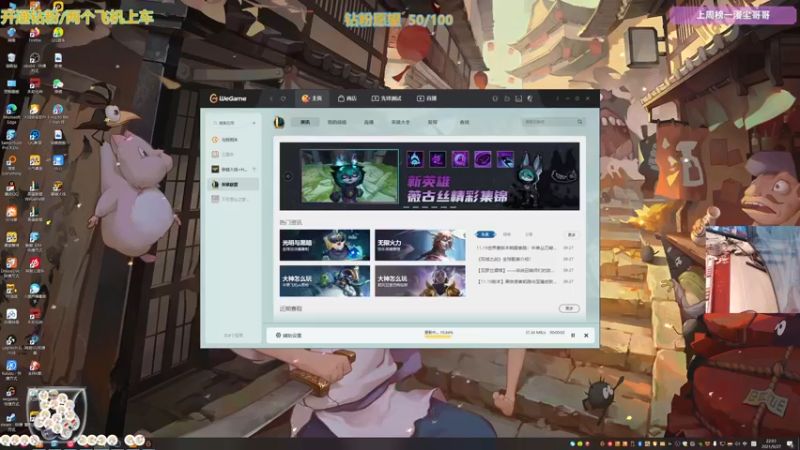This screenshot has height=450, width=800.
Task: Open WeGame more-options menu beside minimize
Action: (x=557, y=98)
